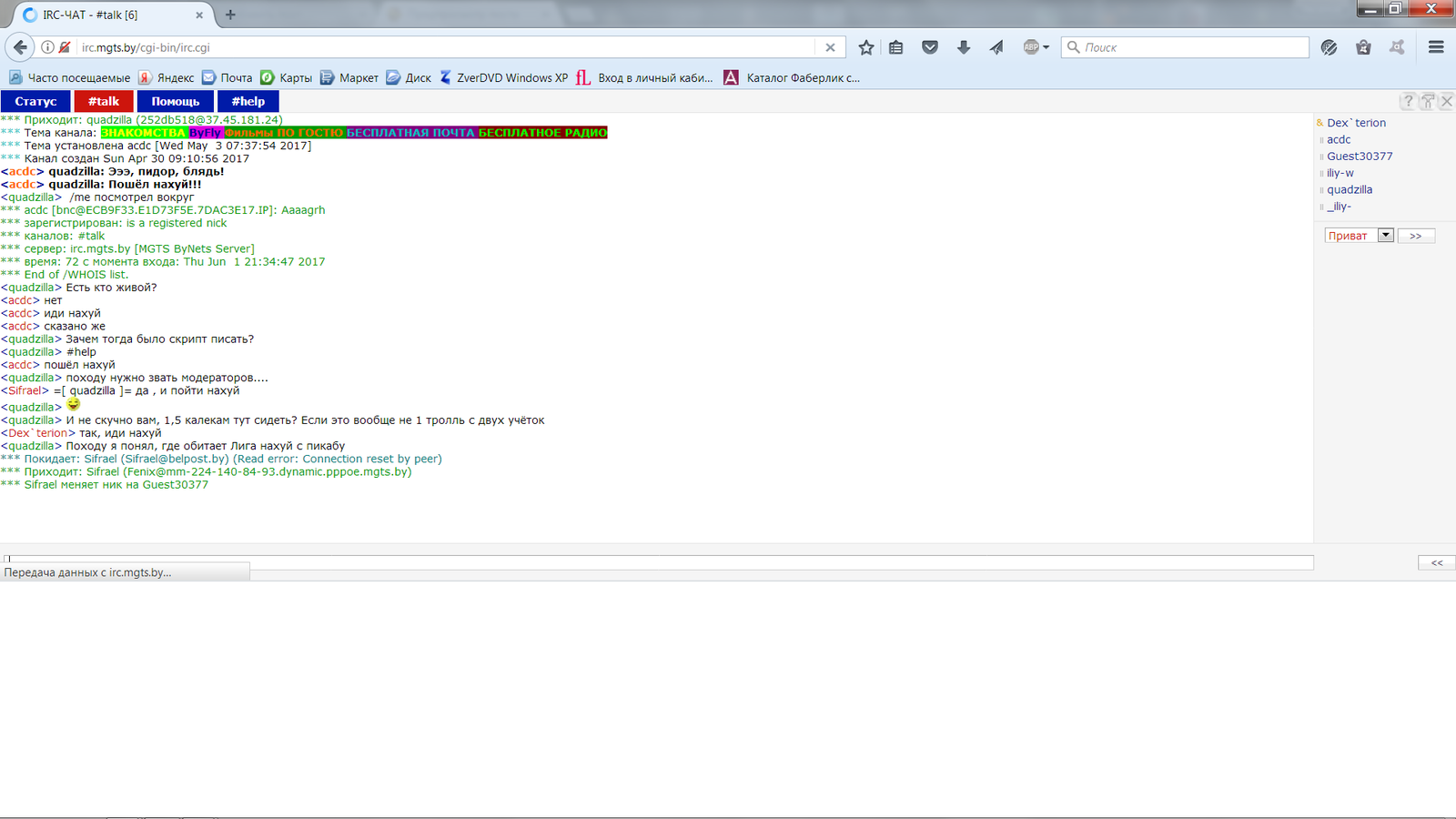Select user Dex`terion in the nick list
The height and width of the screenshot is (819, 1456).
(x=1356, y=123)
